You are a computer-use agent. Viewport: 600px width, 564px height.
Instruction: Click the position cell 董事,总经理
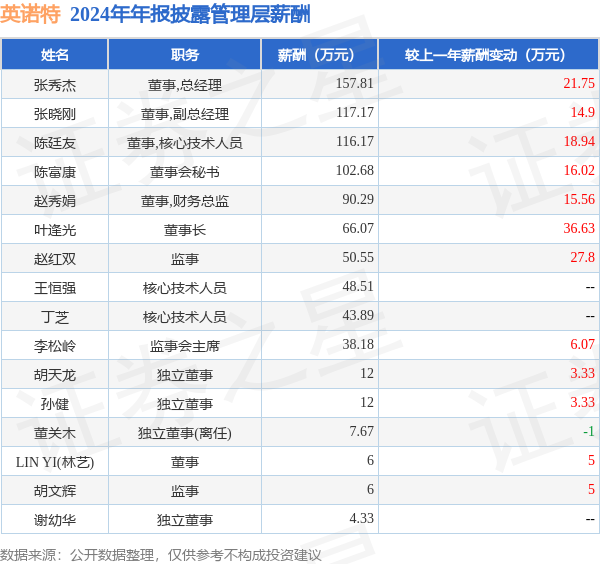click(185, 85)
